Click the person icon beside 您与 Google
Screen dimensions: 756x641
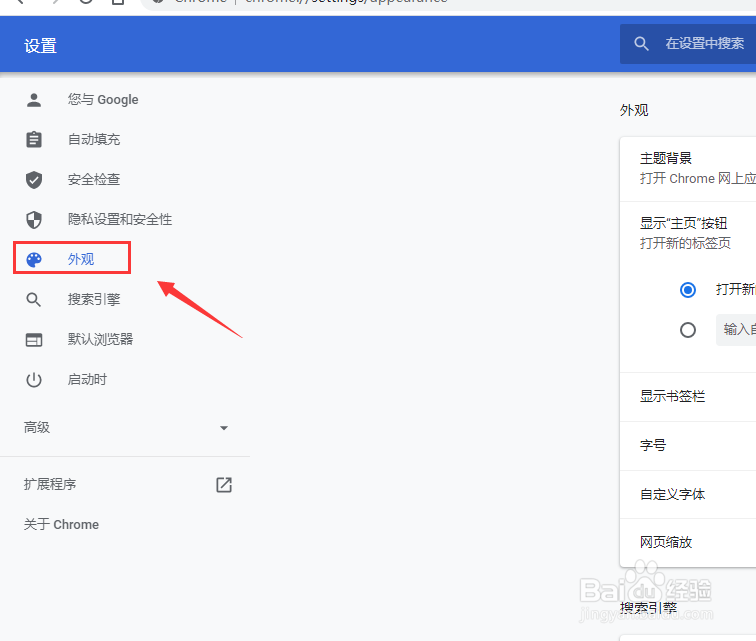click(x=34, y=100)
